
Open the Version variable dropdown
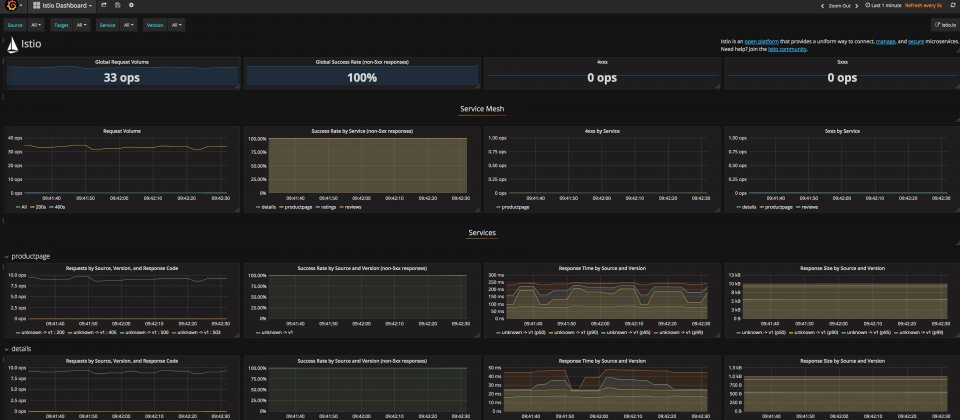click(x=176, y=25)
